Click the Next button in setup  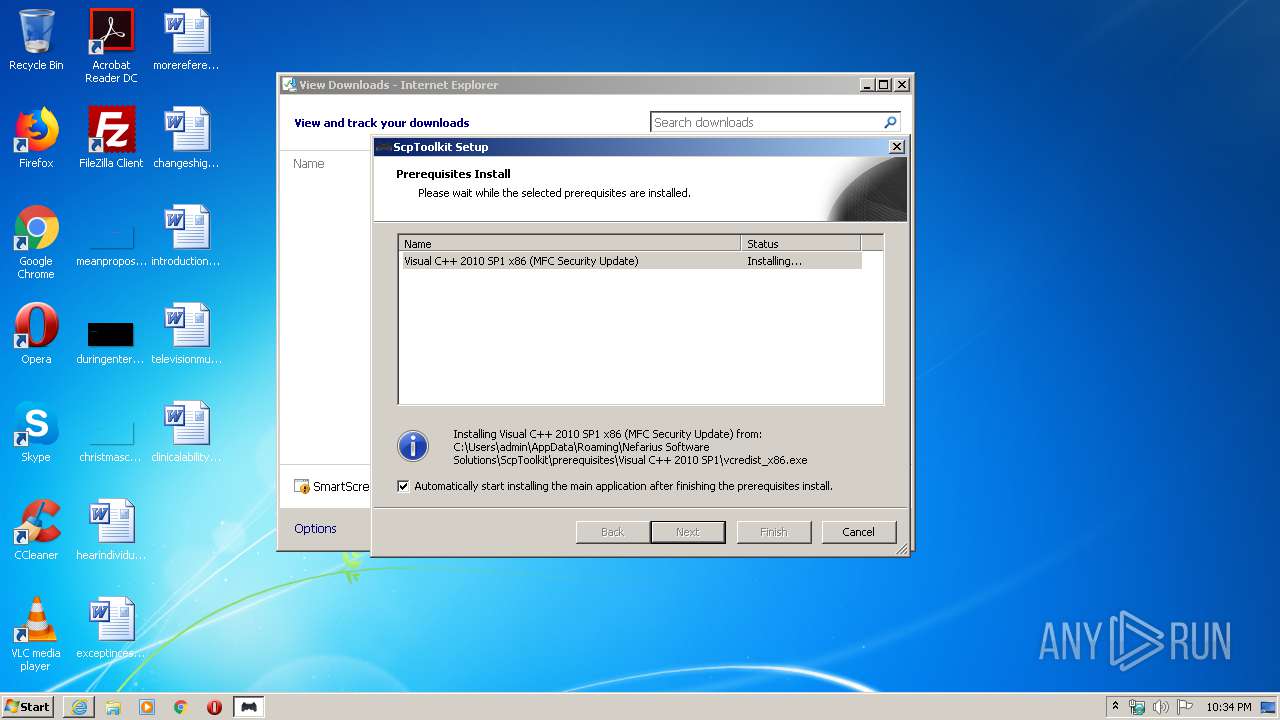coord(687,532)
